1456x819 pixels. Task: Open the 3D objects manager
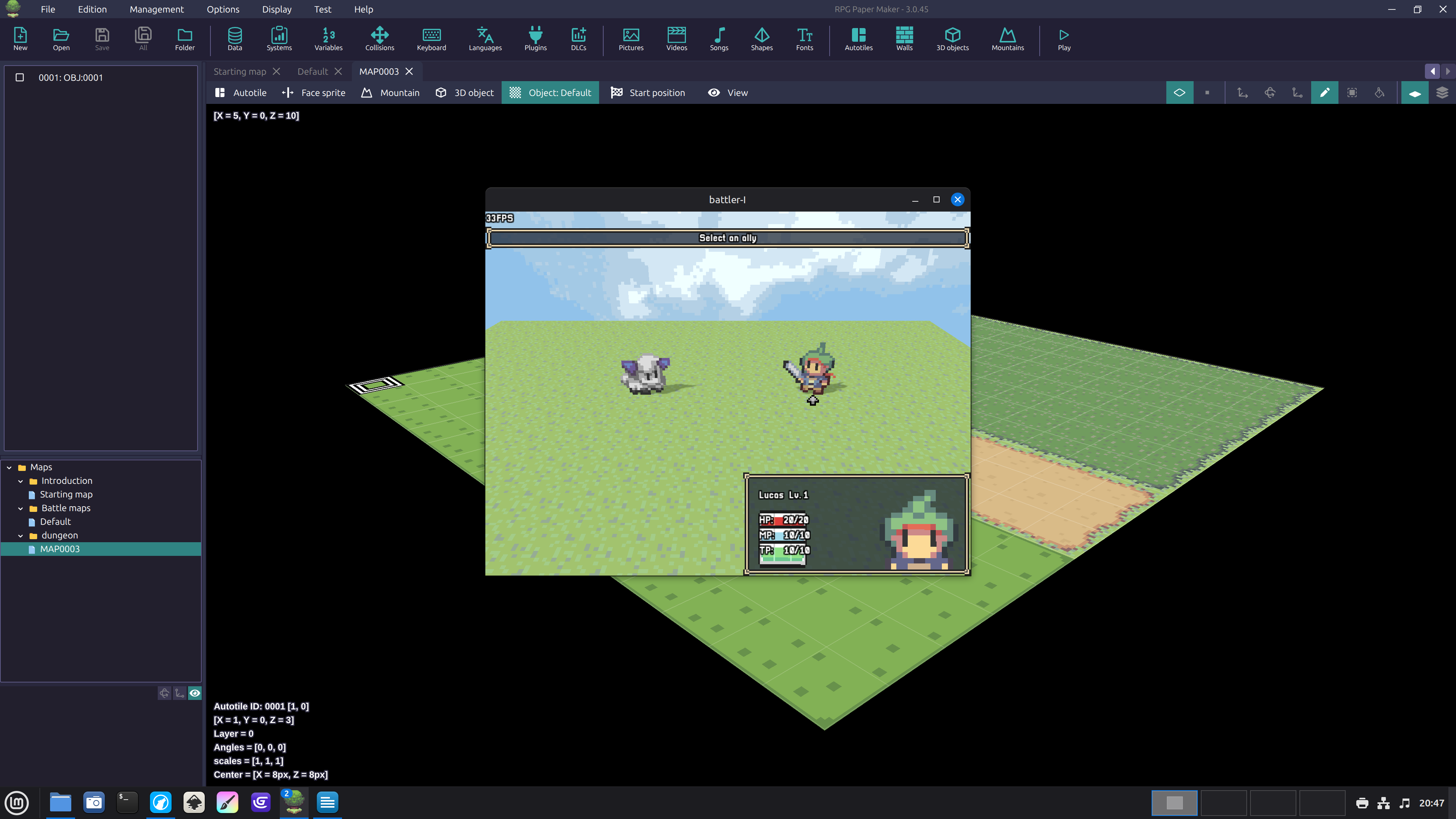pos(952,39)
